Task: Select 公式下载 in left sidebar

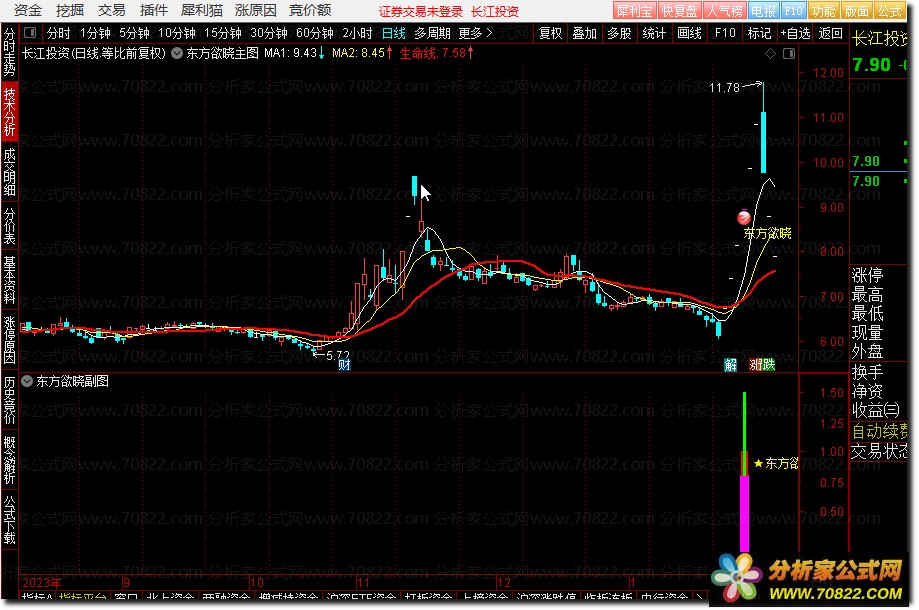Action: tap(9, 520)
